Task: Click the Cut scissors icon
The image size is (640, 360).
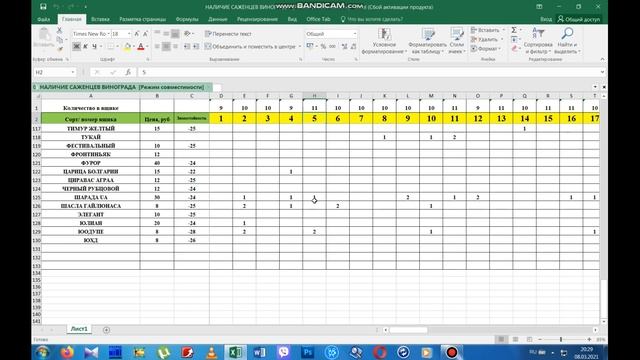Action: 60,31
